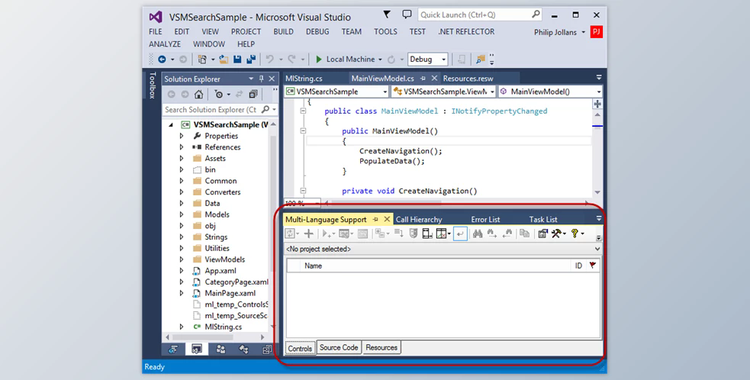Expand the Strings folder node
The image size is (750, 380).
(x=181, y=237)
